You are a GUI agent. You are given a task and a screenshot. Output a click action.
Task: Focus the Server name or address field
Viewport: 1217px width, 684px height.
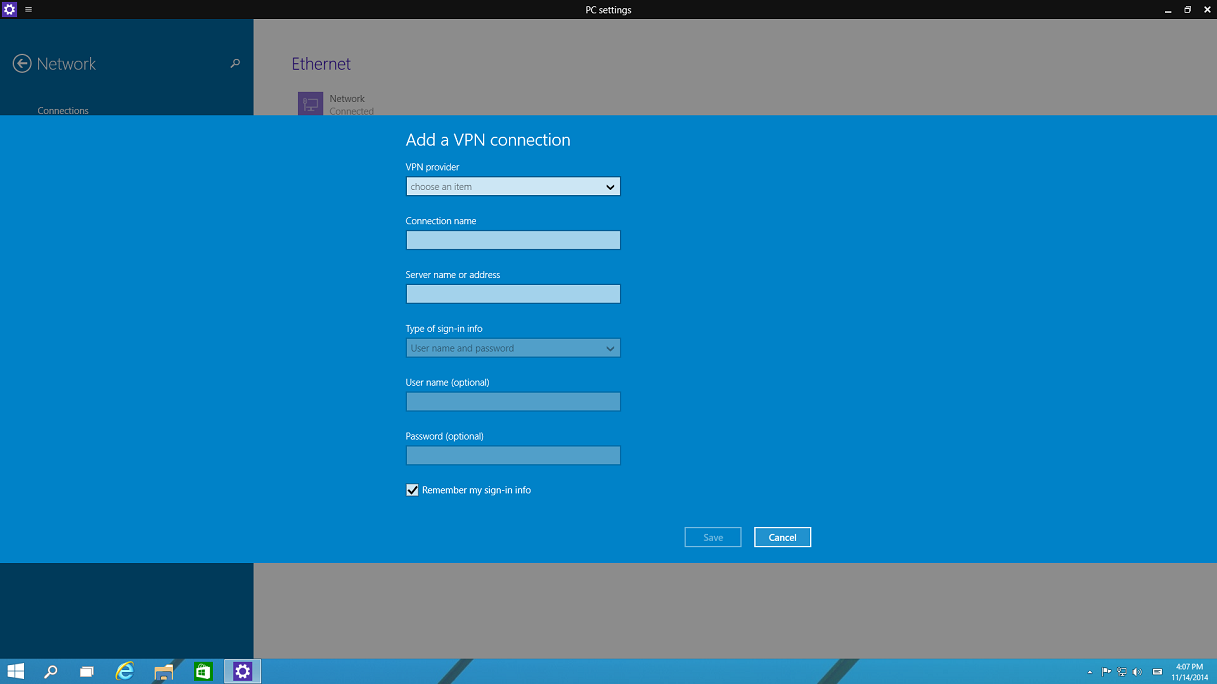click(513, 294)
